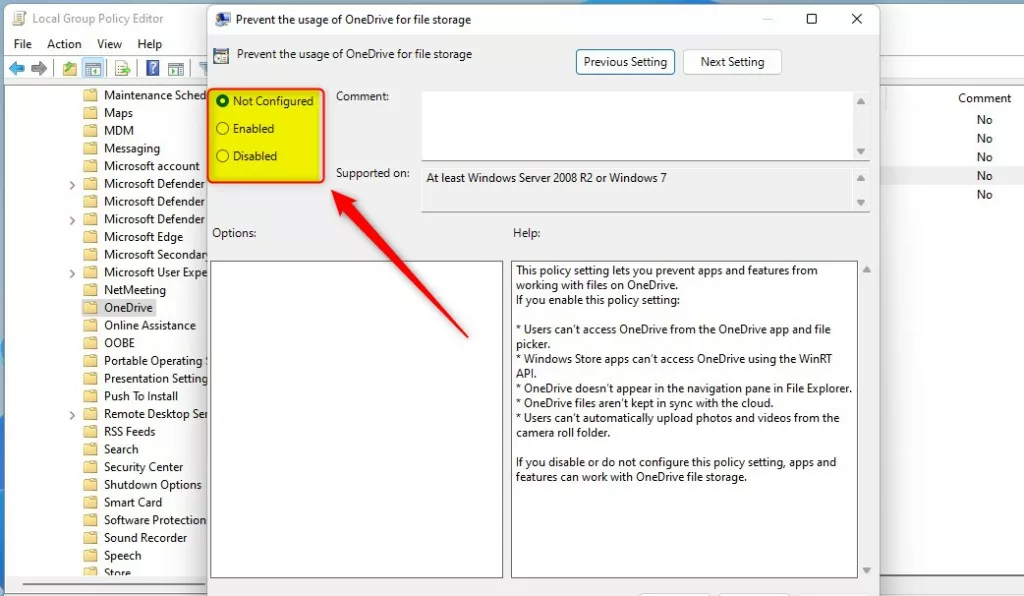Toggle the Show/Hide Console Tree toolbar icon
The width and height of the screenshot is (1024, 596).
[93, 69]
